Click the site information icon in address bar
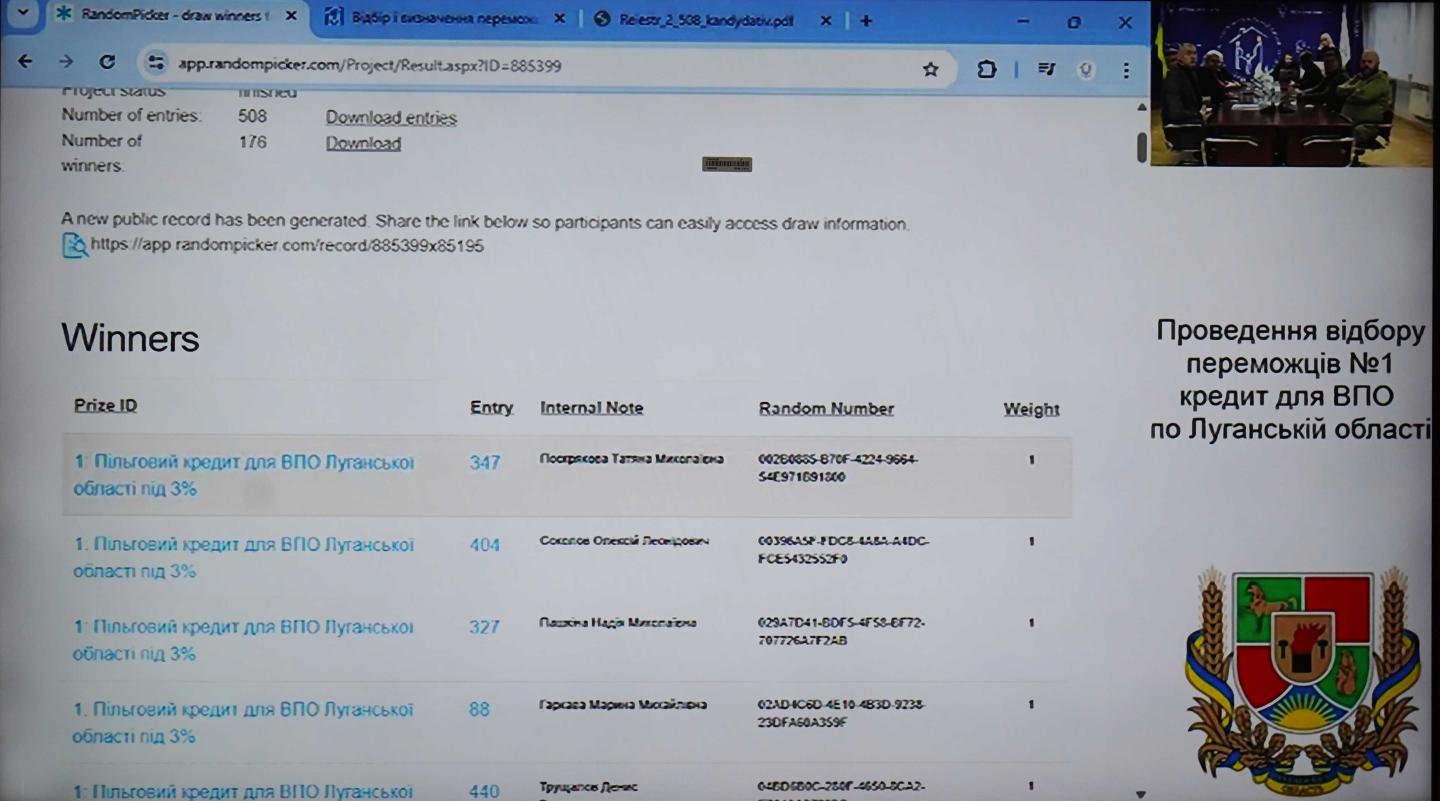The height and width of the screenshot is (801, 1440). point(155,64)
